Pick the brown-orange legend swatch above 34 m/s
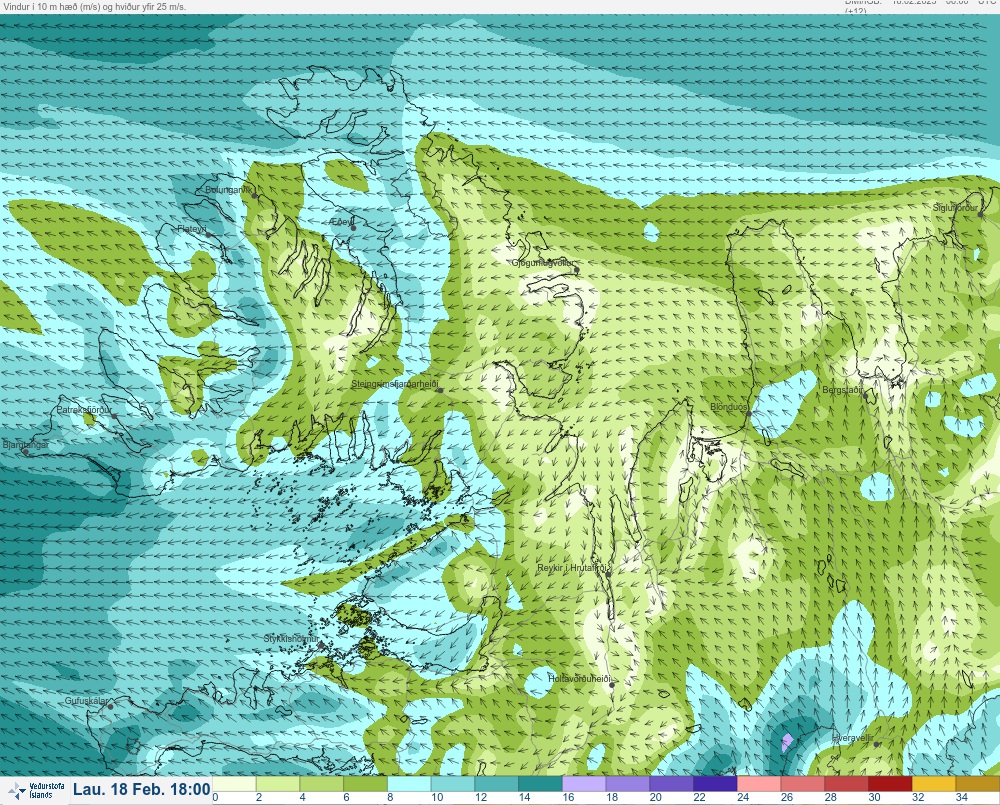The image size is (1000, 805). [978, 783]
